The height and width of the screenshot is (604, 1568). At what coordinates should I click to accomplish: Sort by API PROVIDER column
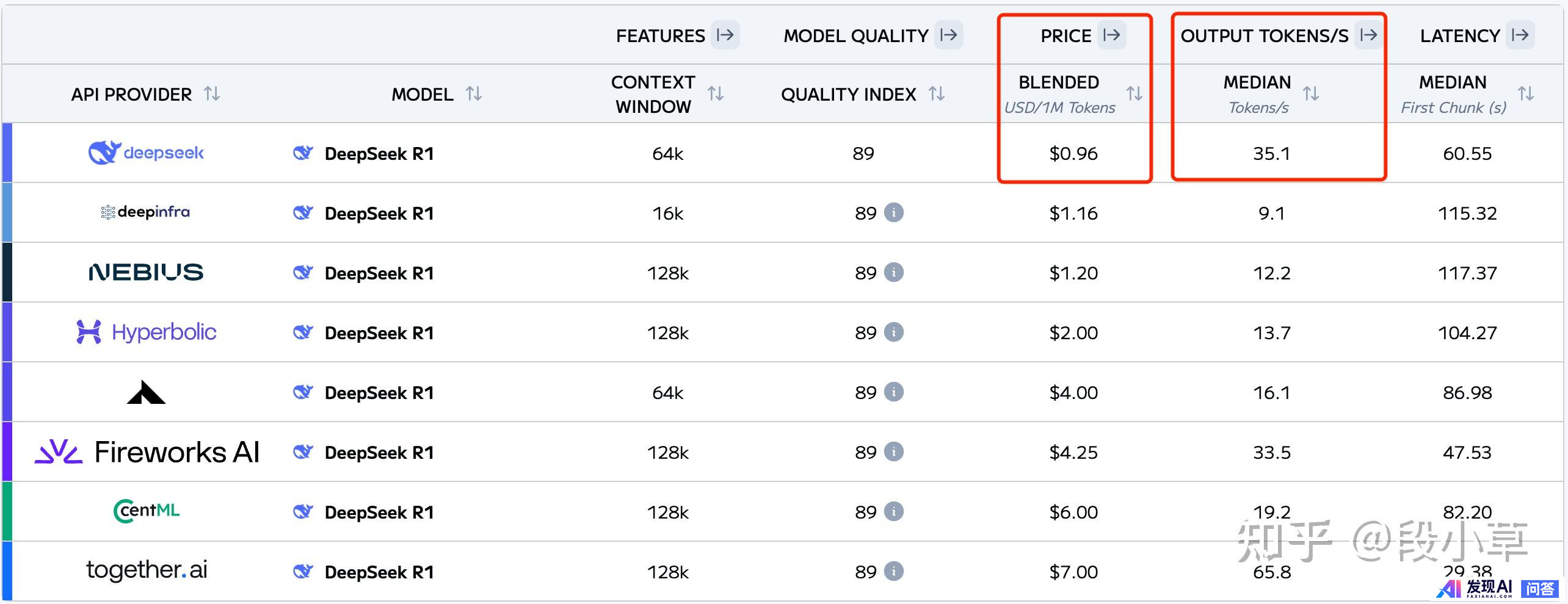(x=212, y=94)
